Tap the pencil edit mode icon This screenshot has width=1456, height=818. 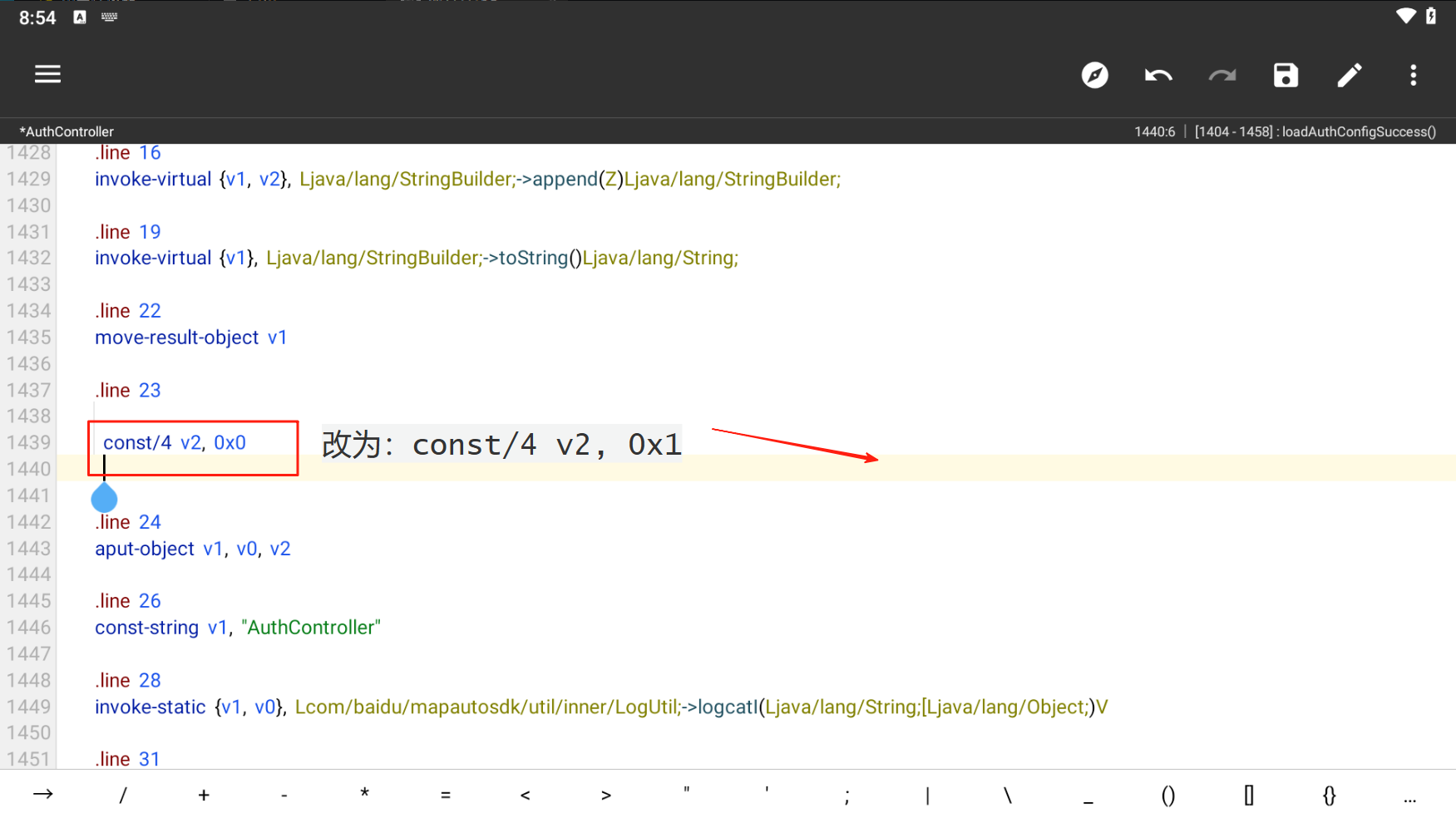pyautogui.click(x=1350, y=75)
